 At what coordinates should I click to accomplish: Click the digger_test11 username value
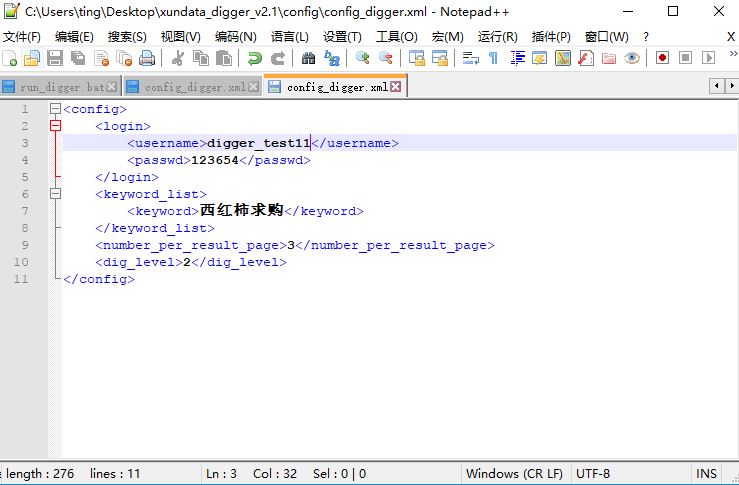258,143
